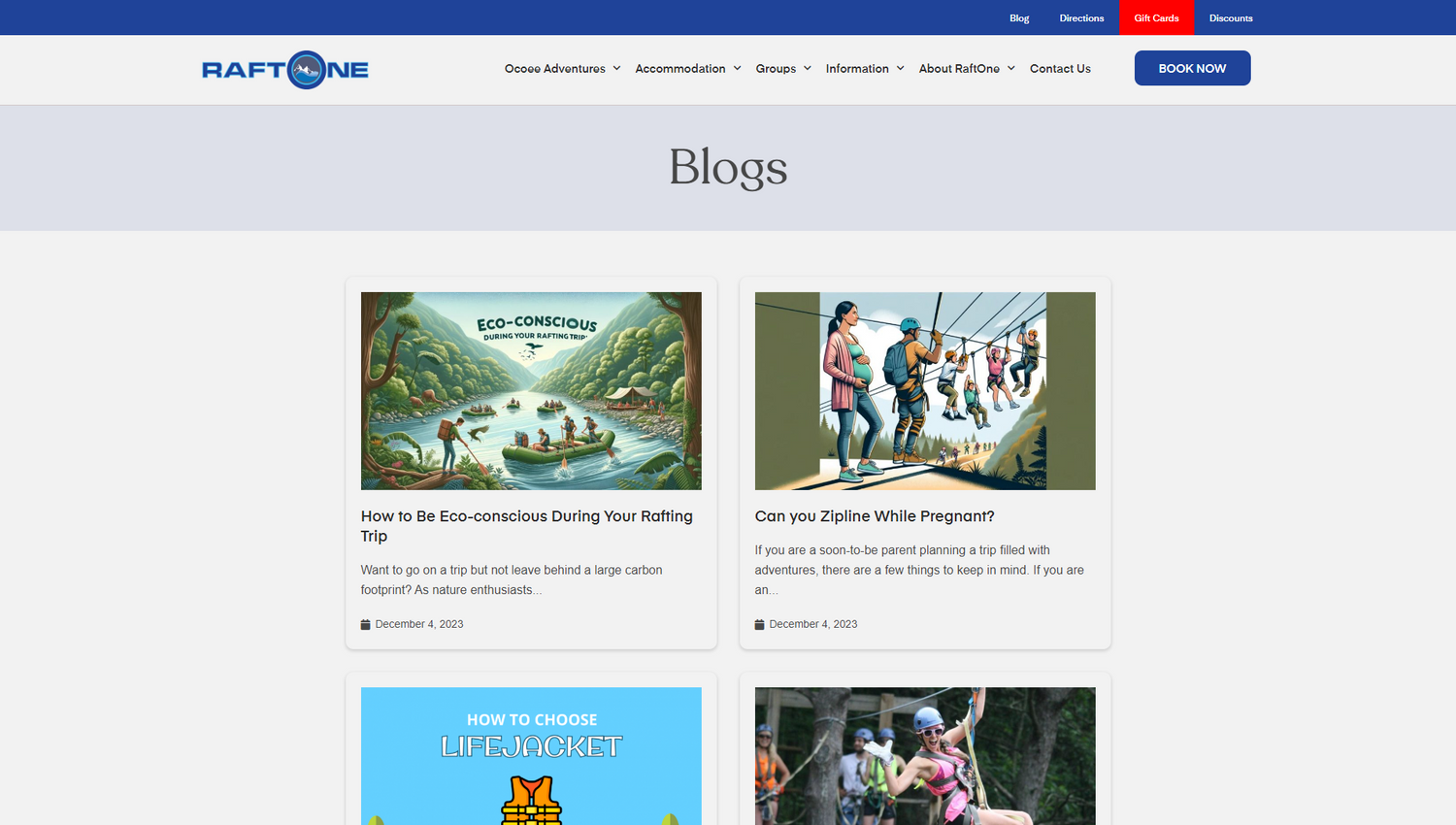Open Blog link in top bar
The height and width of the screenshot is (825, 1456).
(x=1019, y=17)
